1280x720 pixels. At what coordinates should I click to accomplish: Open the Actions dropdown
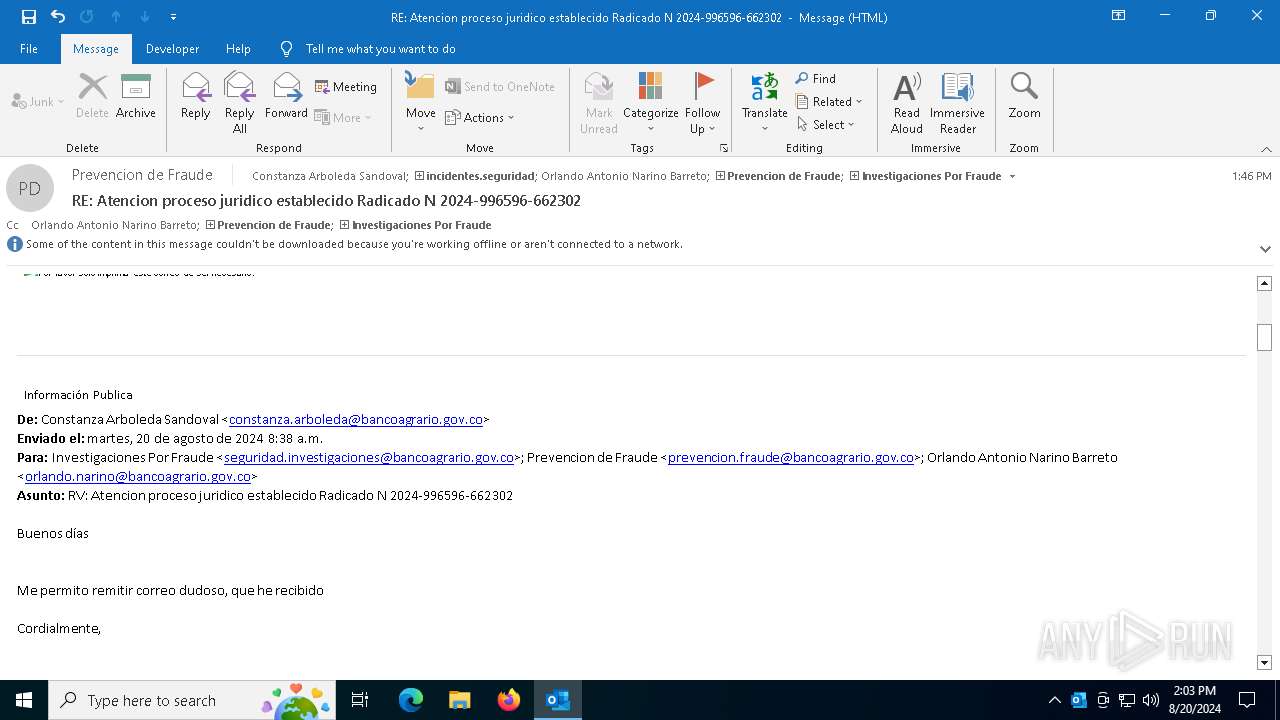click(480, 117)
